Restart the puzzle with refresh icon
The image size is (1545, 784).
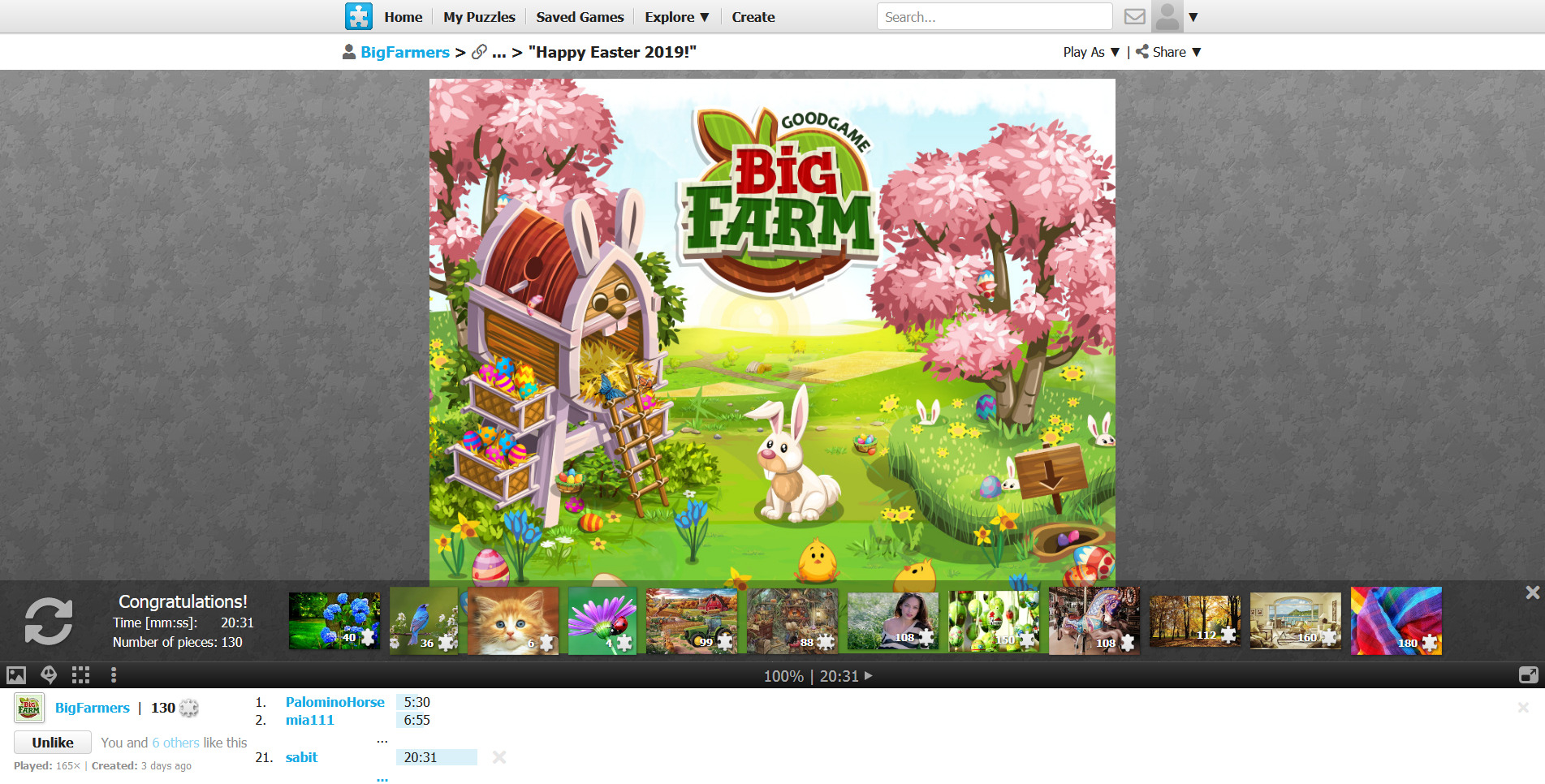click(x=49, y=622)
